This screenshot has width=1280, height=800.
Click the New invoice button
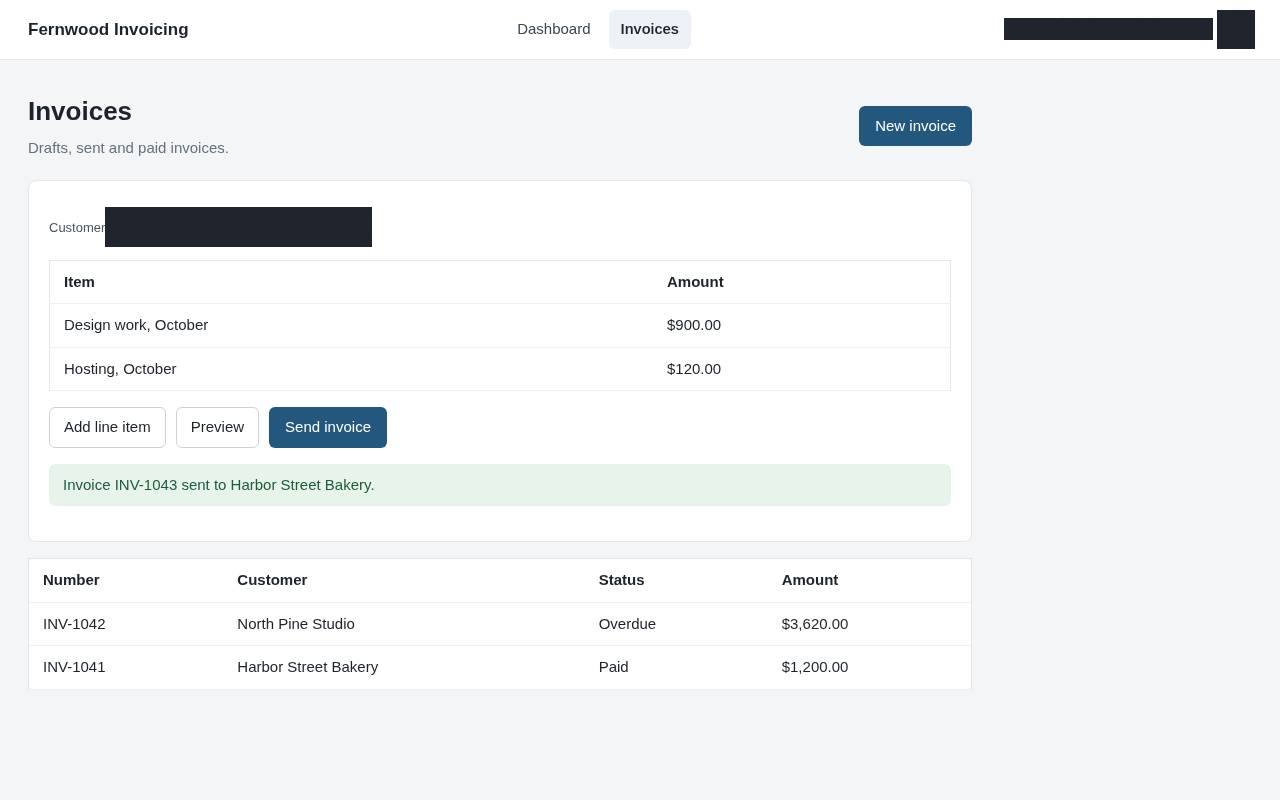point(915,126)
